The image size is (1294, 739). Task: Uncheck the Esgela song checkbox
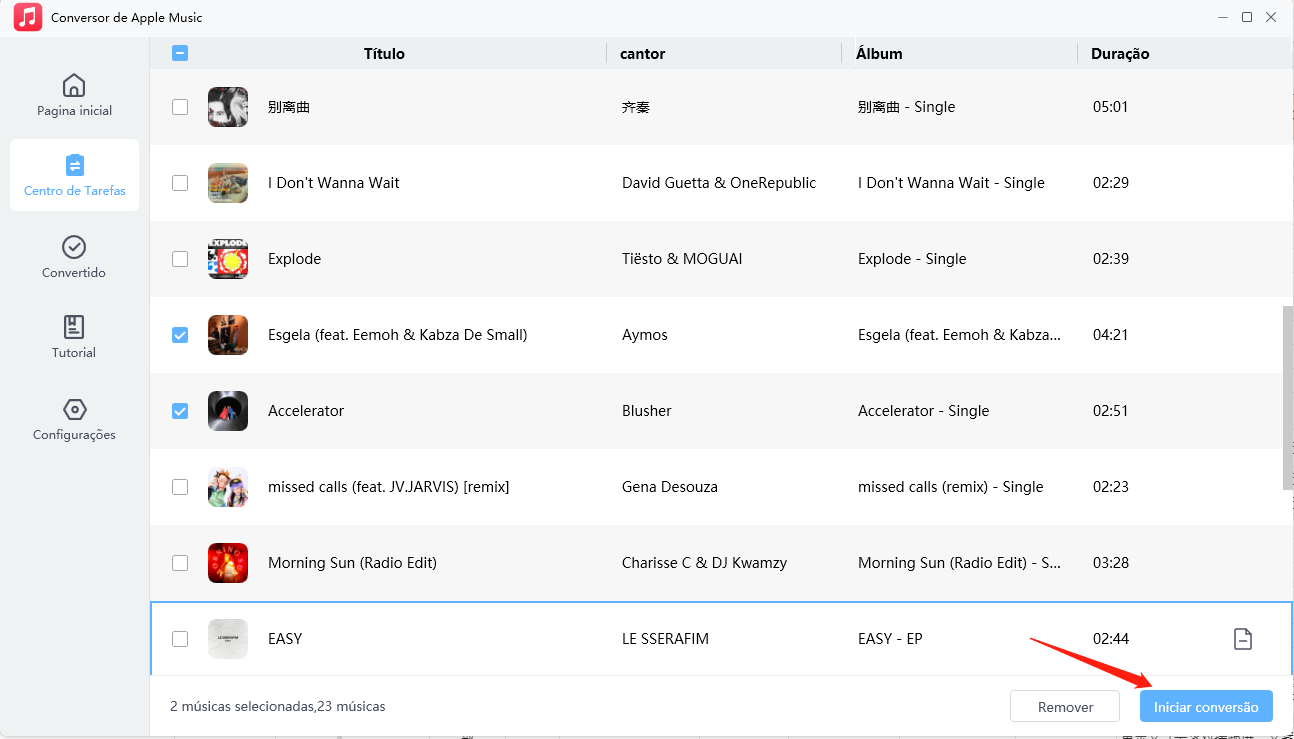click(x=180, y=335)
